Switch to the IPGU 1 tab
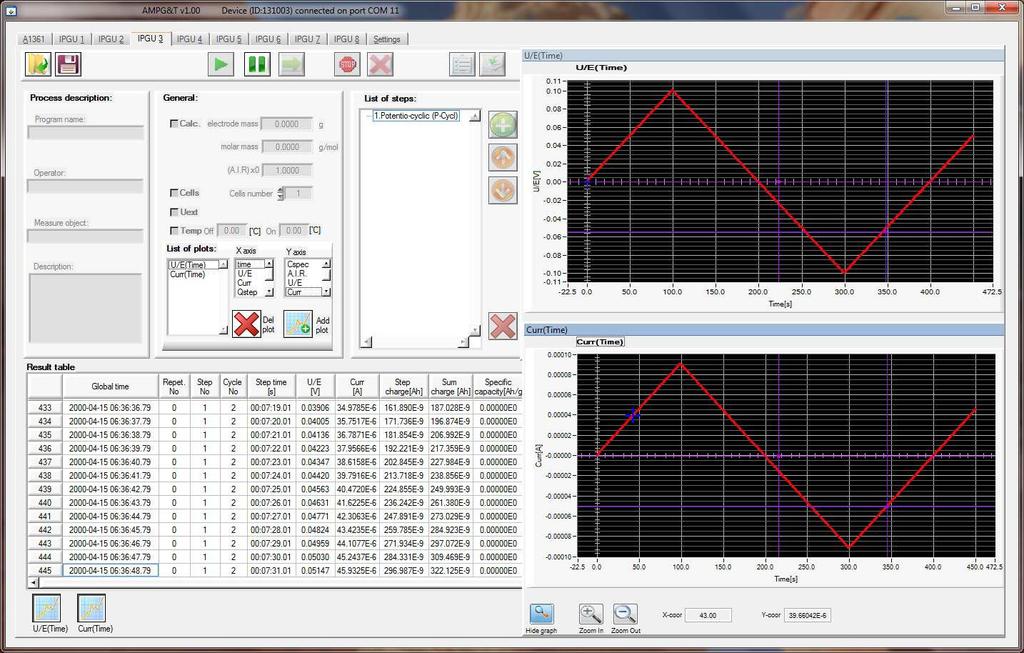The image size is (1024, 653). click(71, 39)
